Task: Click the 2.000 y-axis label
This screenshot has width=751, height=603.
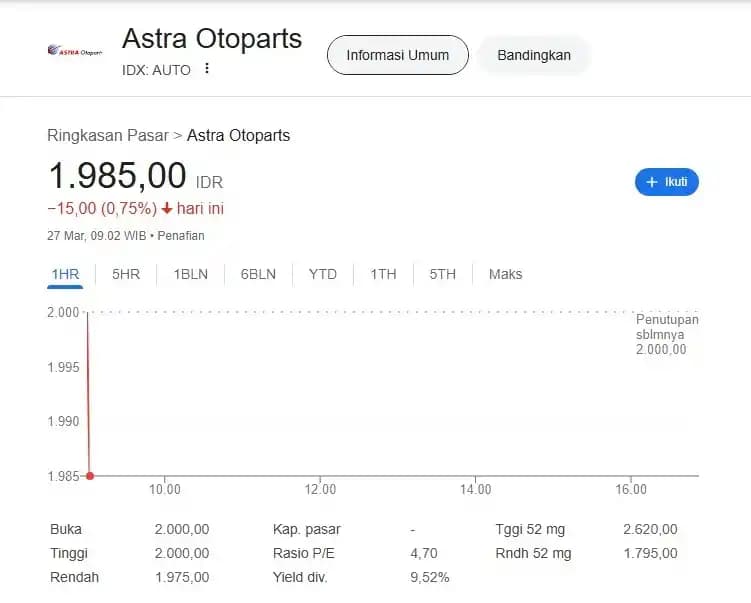Action: coord(63,312)
